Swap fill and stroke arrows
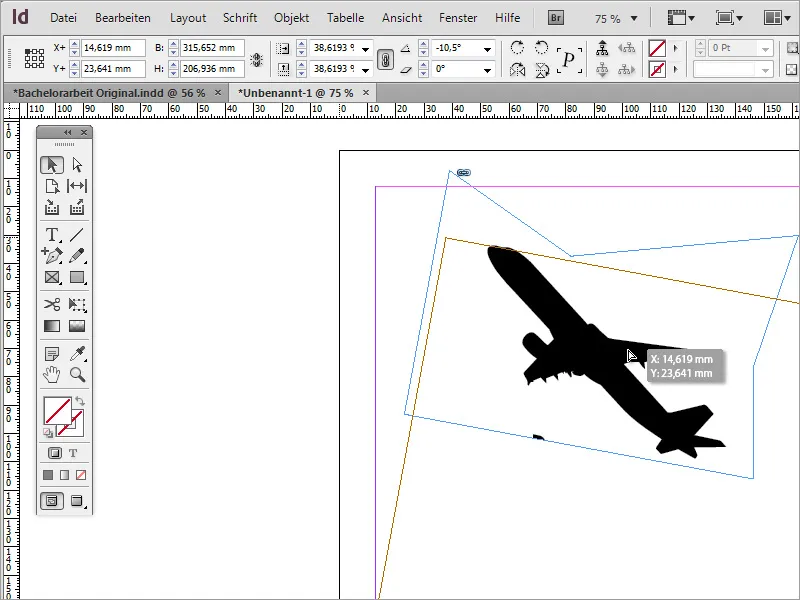Screen dimensions: 800x600 tap(80, 401)
